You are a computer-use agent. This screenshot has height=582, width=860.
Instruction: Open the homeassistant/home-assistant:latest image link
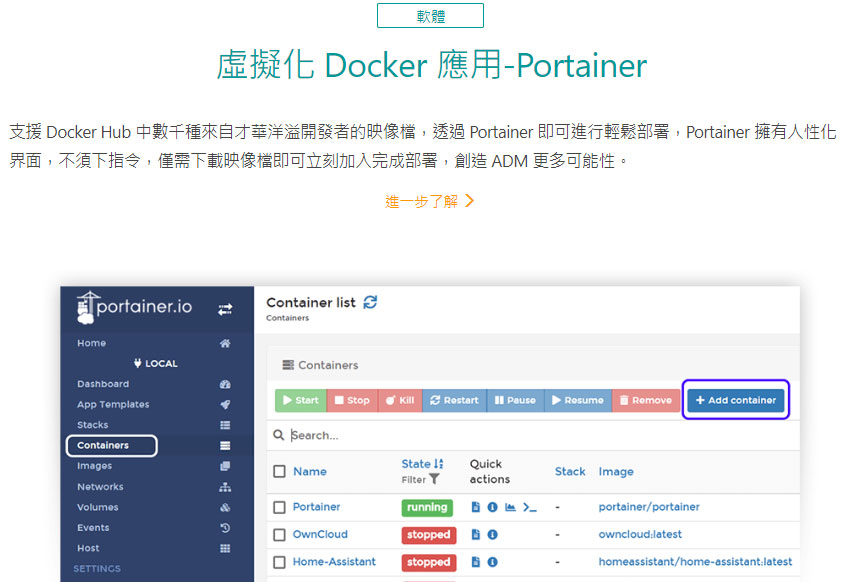pos(695,562)
